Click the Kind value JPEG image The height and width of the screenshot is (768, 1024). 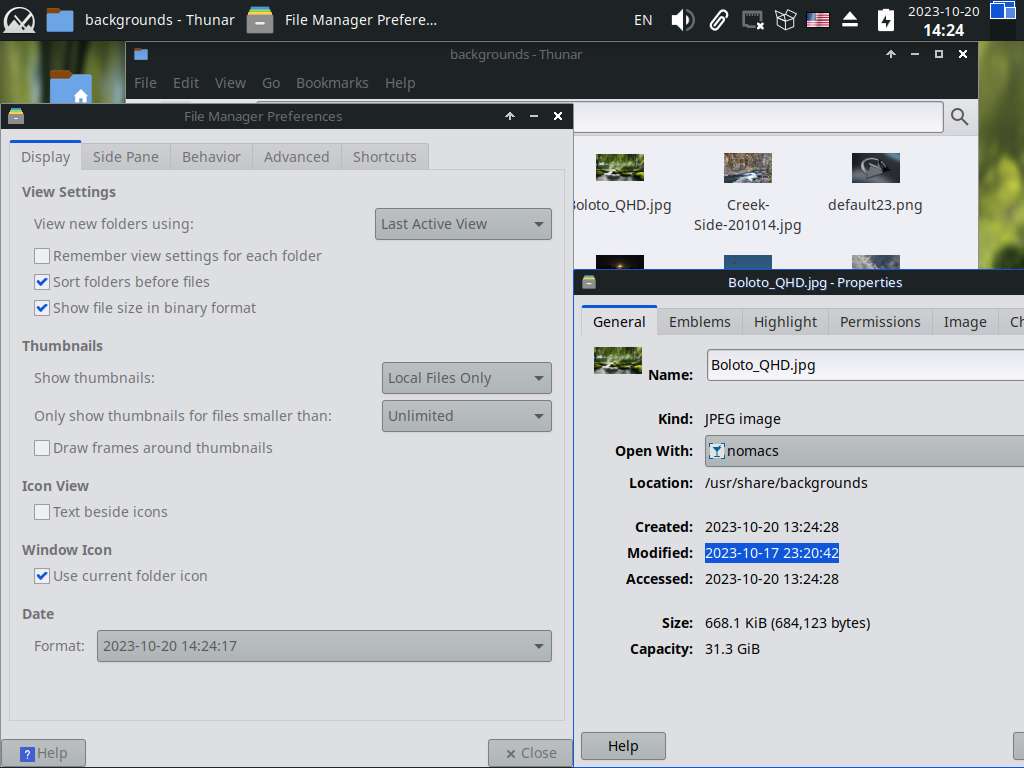coord(743,419)
